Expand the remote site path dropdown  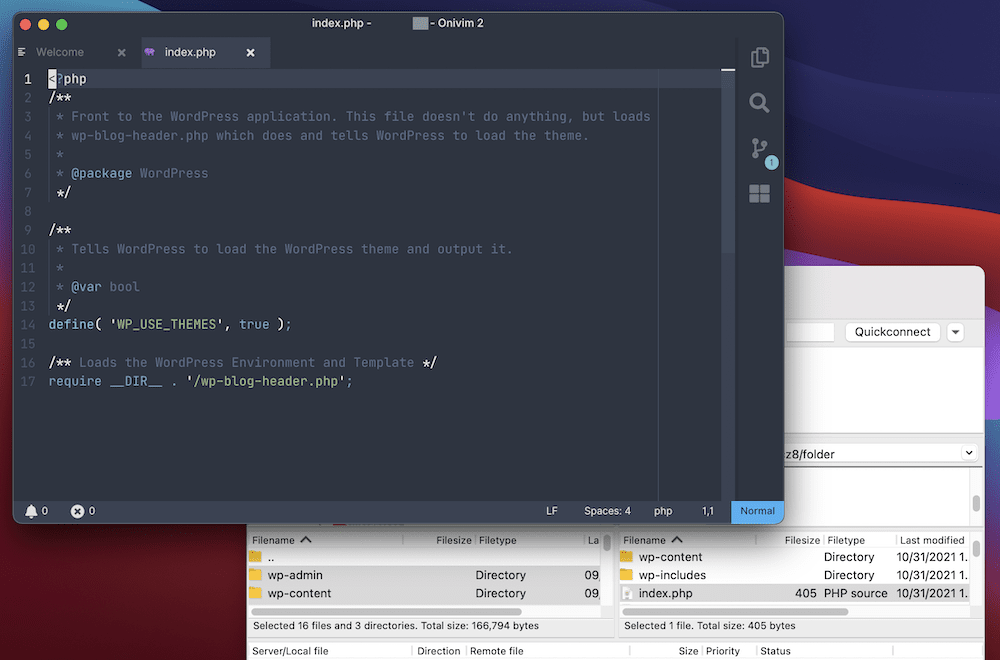(968, 453)
